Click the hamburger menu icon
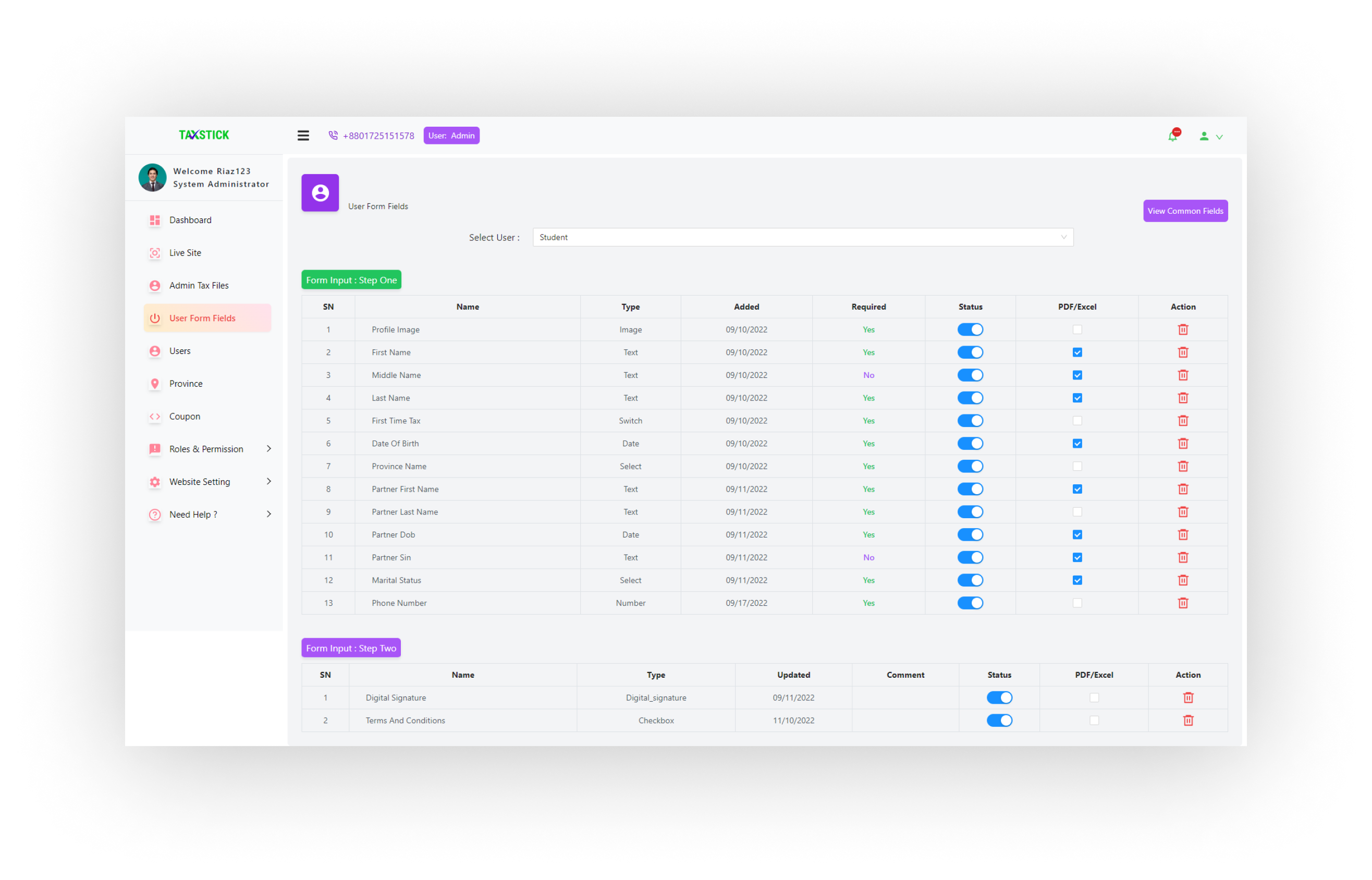This screenshot has width=1372, height=880. click(303, 136)
